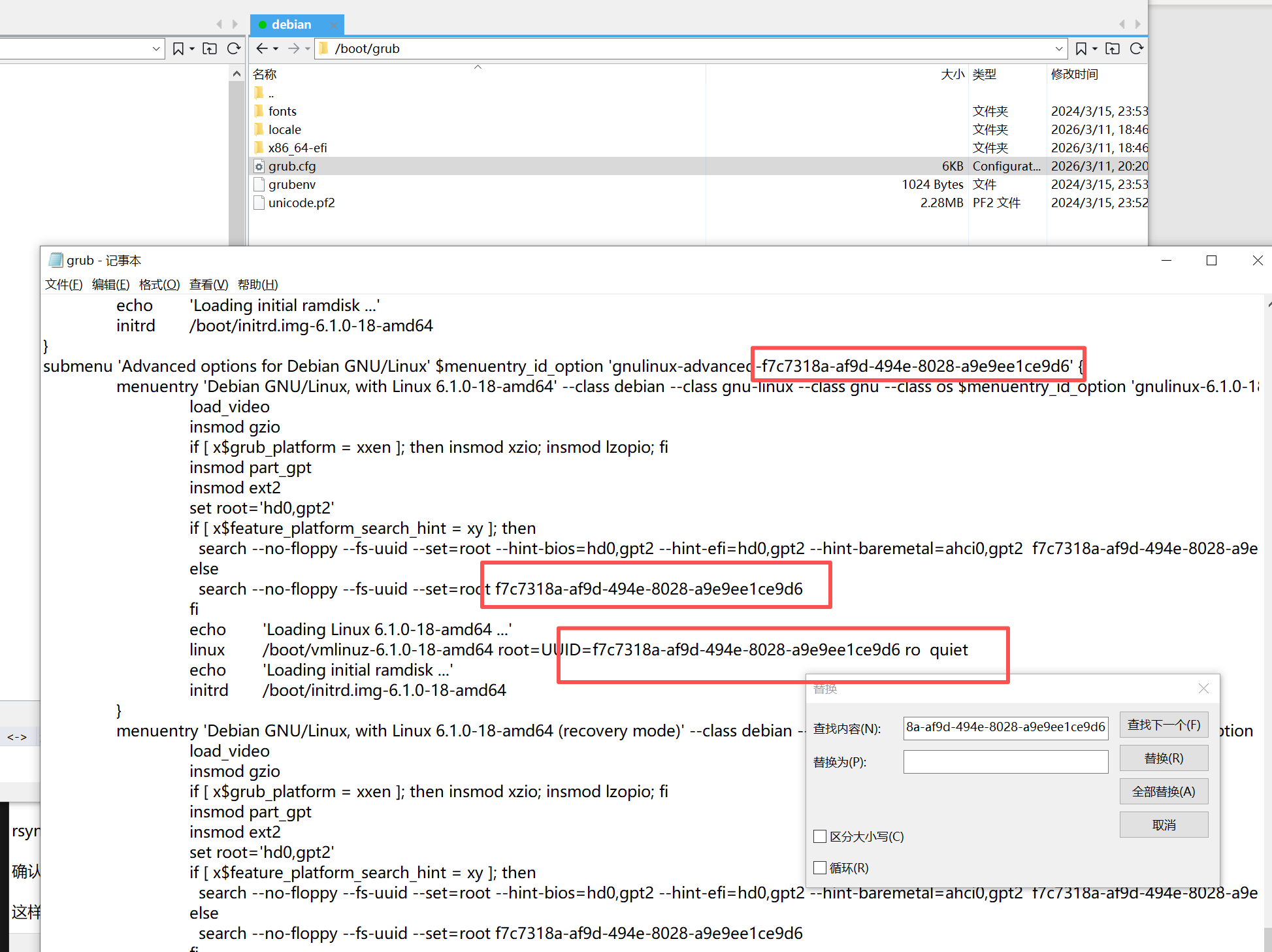Switch to the debian session tab
This screenshot has width=1272, height=952.
tap(291, 25)
